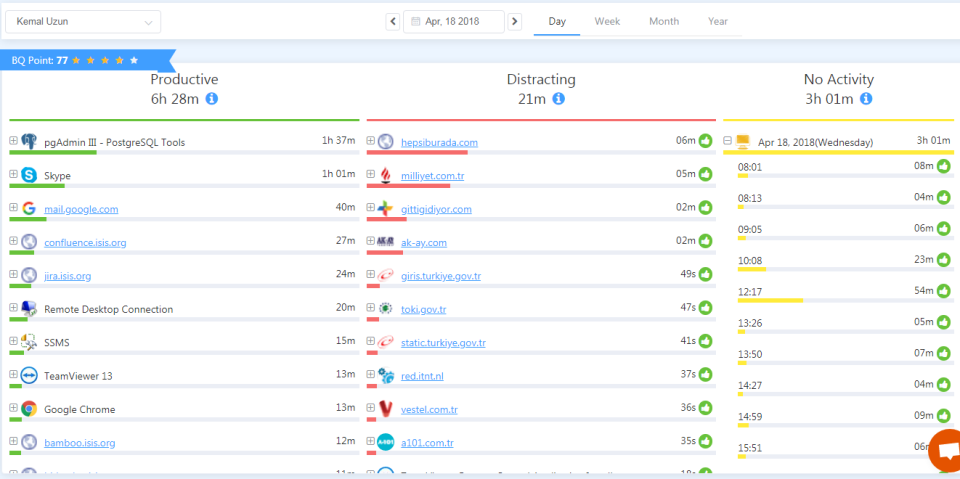Click the toki.gov.tr icon
The height and width of the screenshot is (479, 960).
[385, 309]
